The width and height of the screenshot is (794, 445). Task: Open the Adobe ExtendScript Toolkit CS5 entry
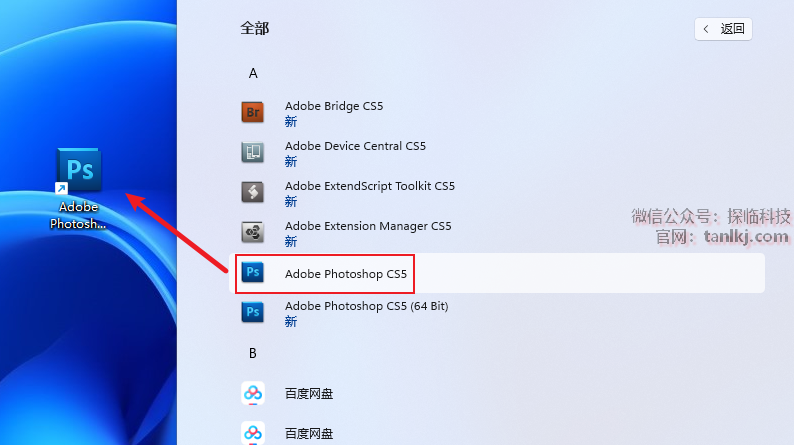tap(369, 186)
